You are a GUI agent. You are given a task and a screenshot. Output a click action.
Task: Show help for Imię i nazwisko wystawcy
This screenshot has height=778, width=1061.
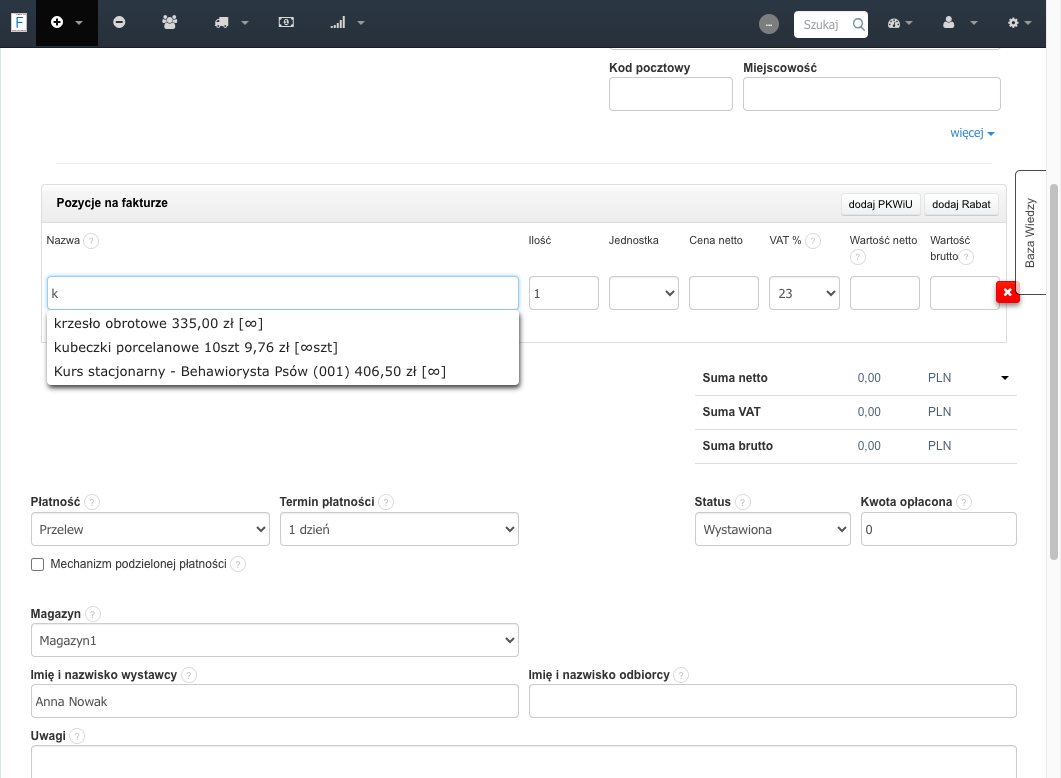pos(189,675)
